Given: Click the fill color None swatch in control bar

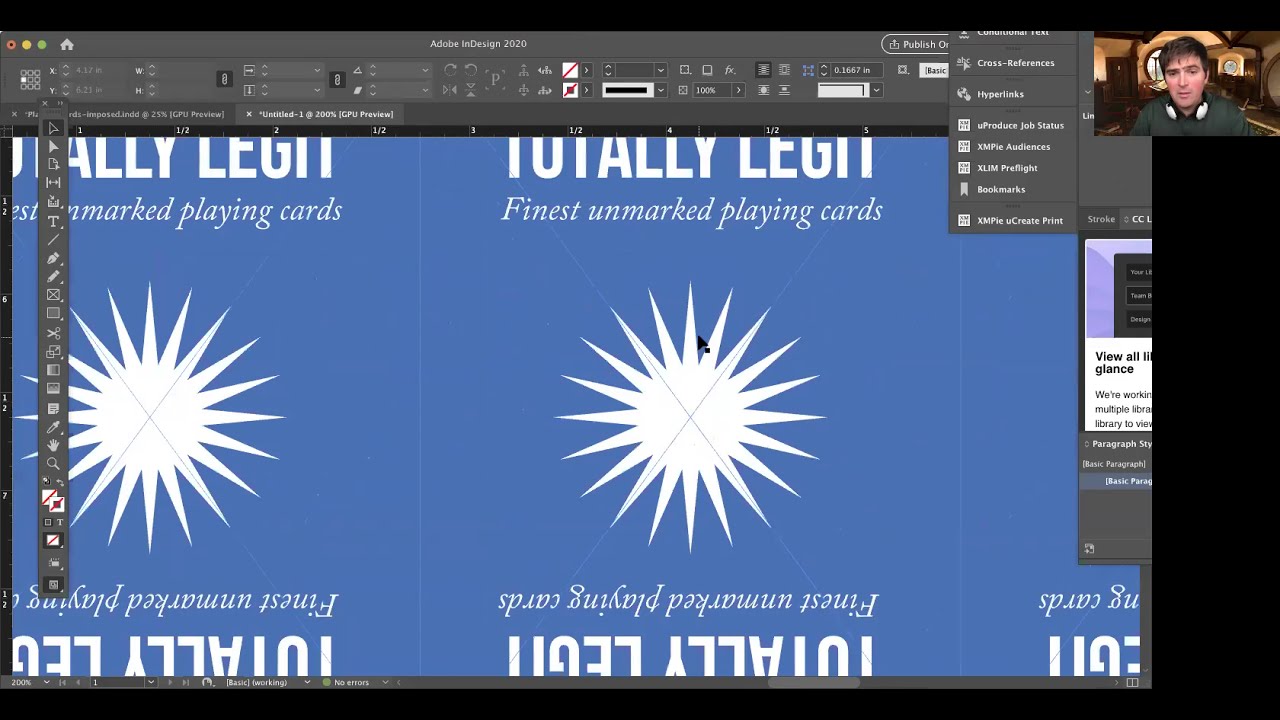Looking at the screenshot, I should (570, 70).
